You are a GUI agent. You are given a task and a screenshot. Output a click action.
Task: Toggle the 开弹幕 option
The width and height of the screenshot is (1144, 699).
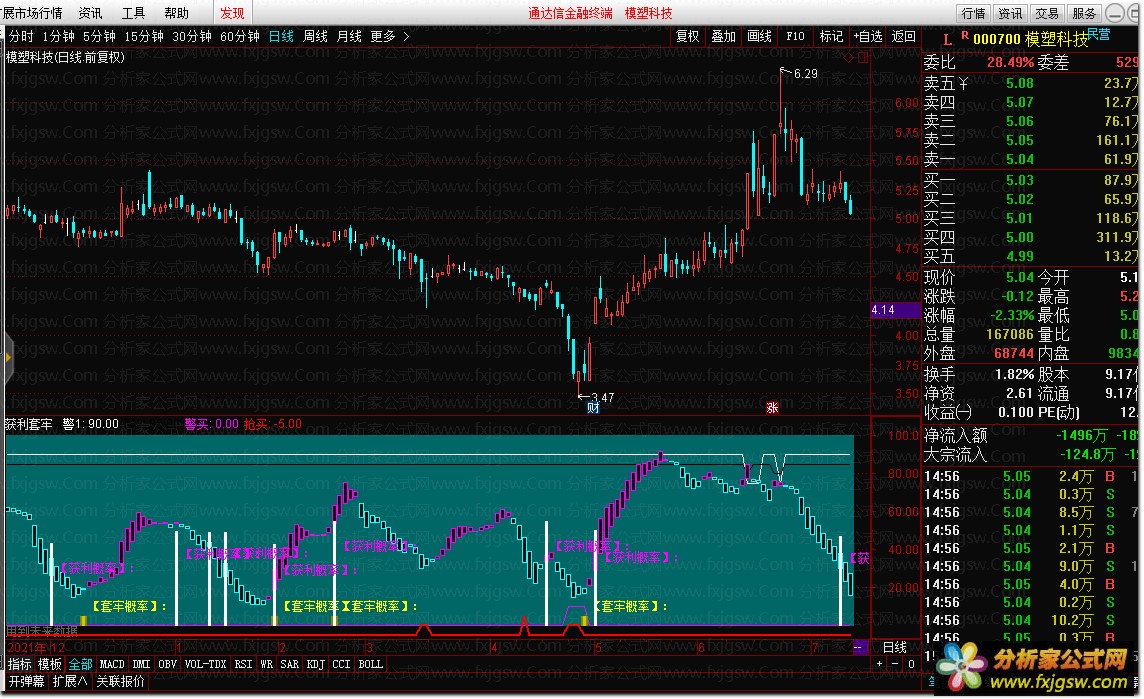coord(26,681)
